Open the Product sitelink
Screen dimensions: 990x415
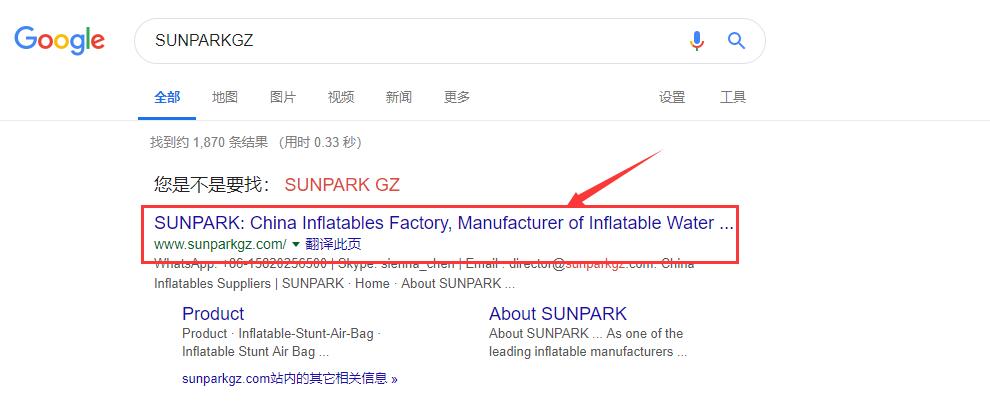pos(213,314)
